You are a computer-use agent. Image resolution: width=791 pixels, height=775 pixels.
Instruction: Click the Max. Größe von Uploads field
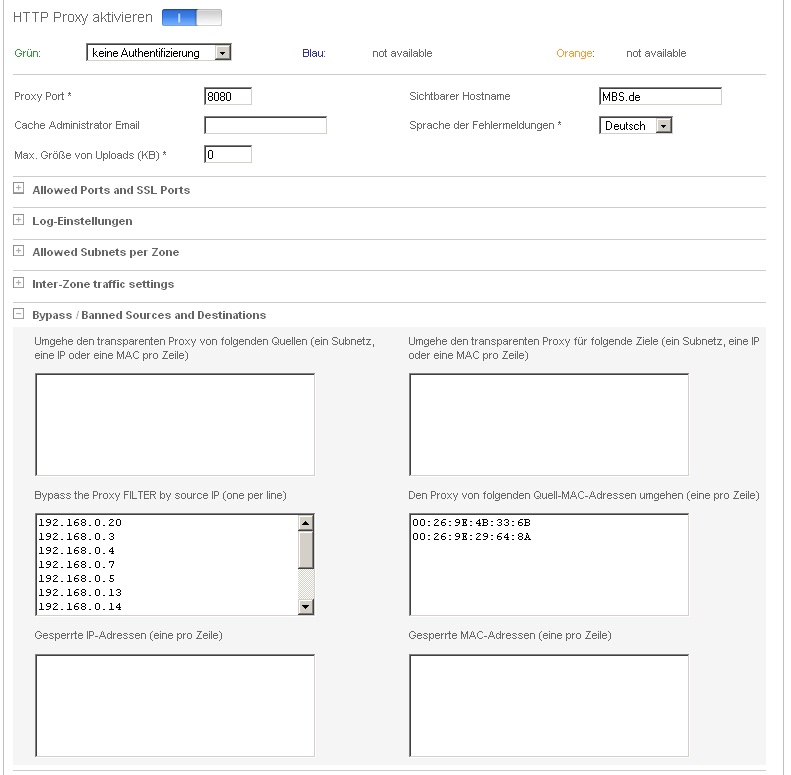click(x=228, y=155)
